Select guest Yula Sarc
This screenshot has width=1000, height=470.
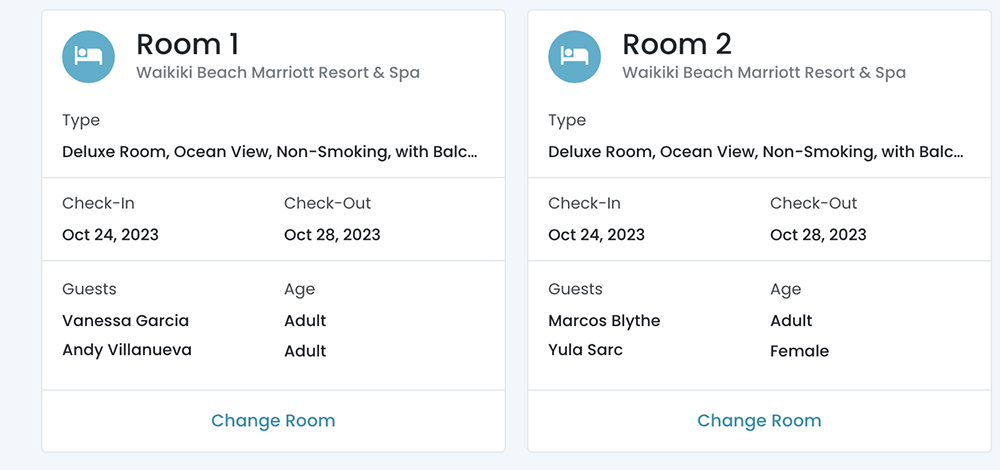585,350
